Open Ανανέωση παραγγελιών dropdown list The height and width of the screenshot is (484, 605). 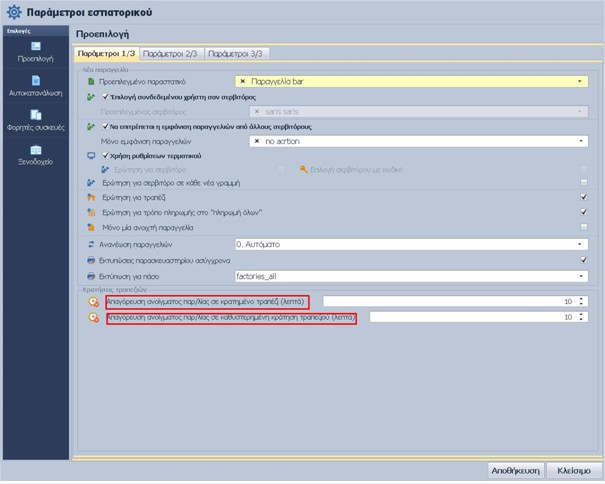(x=581, y=244)
